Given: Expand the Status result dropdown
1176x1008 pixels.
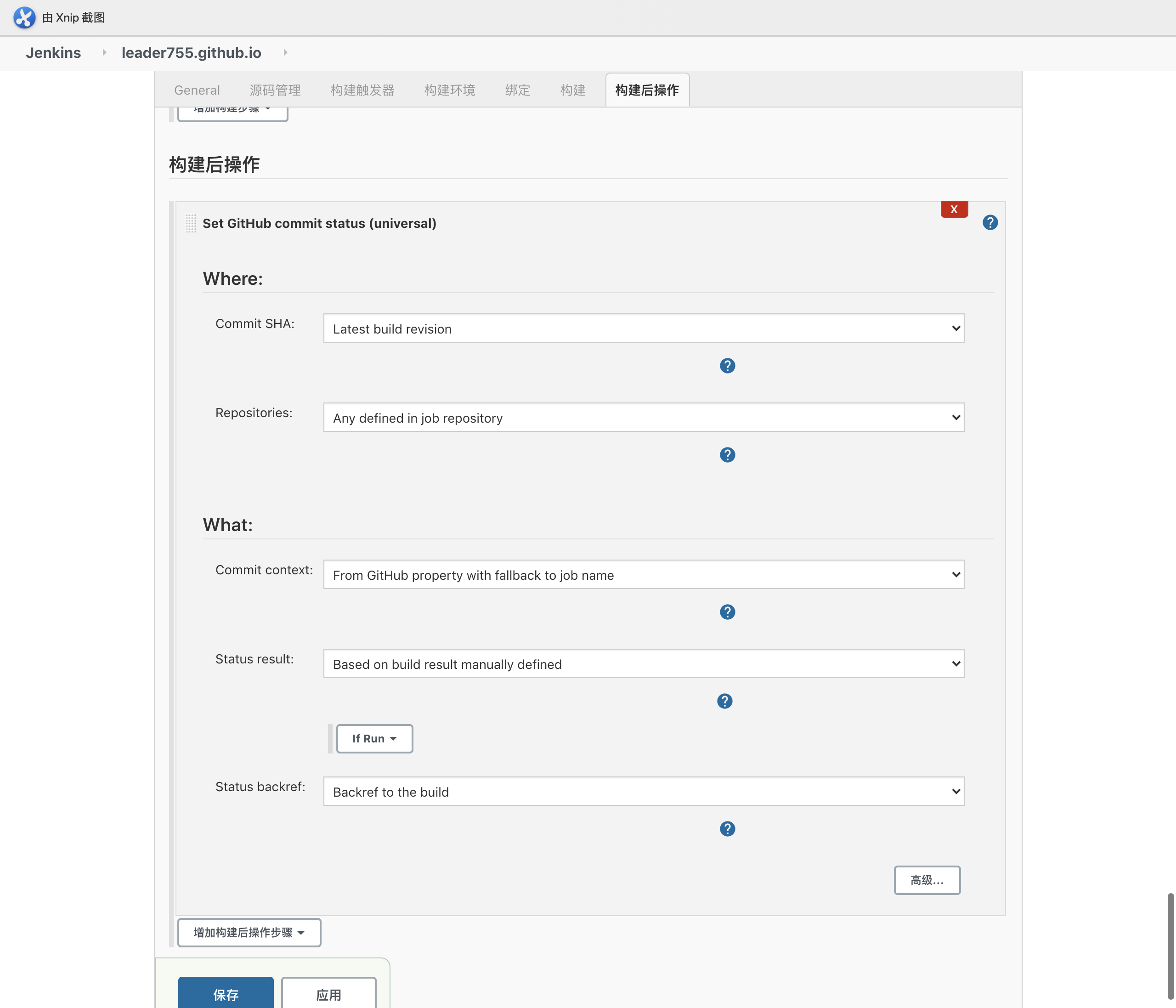Looking at the screenshot, I should tap(643, 664).
